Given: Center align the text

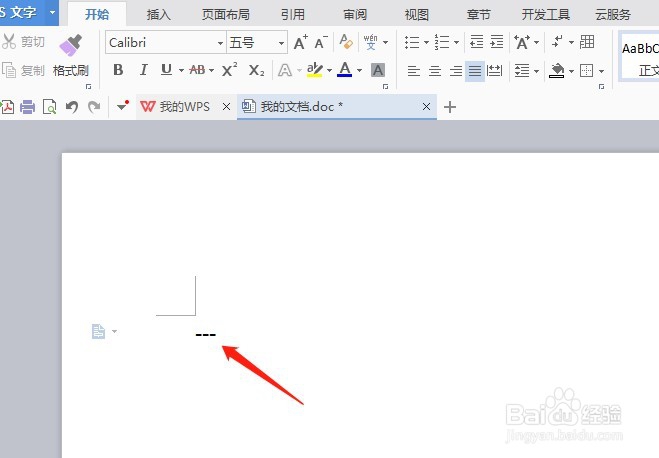Looking at the screenshot, I should pyautogui.click(x=435, y=71).
